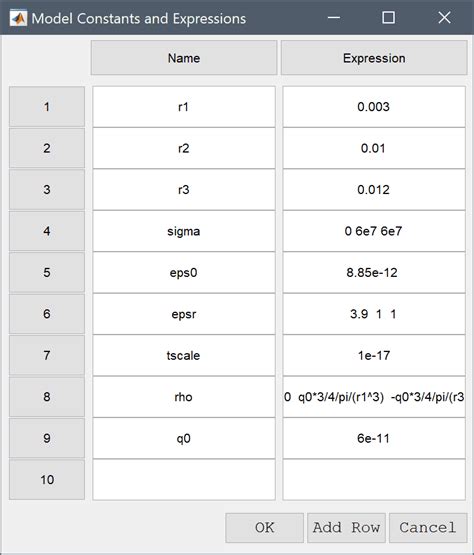
Task: Maximize the Model Constants window
Action: point(388,18)
